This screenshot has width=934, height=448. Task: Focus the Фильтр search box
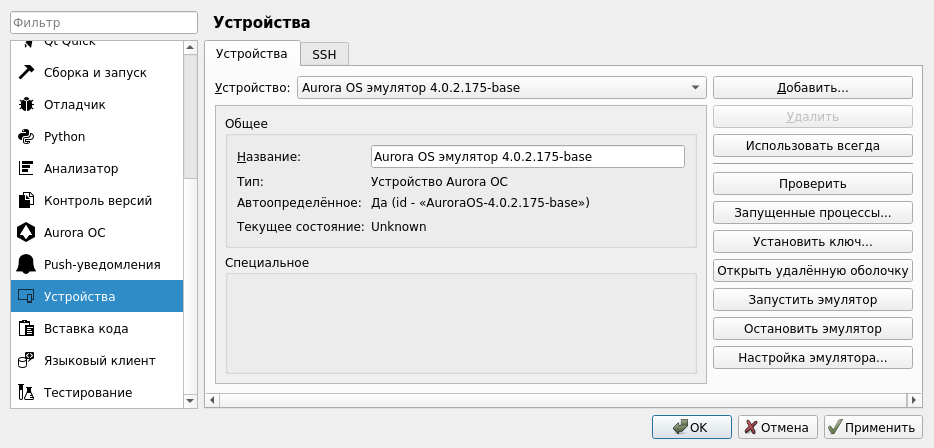[x=105, y=22]
